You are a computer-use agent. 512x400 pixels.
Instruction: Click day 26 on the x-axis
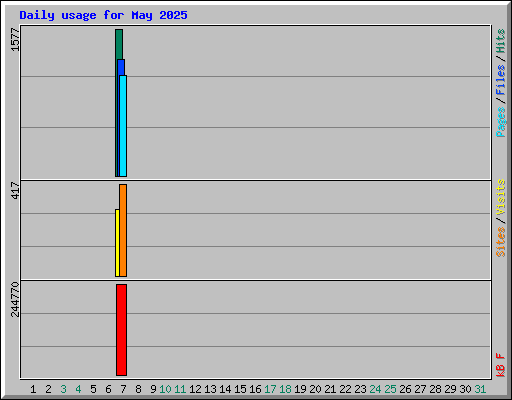405,389
